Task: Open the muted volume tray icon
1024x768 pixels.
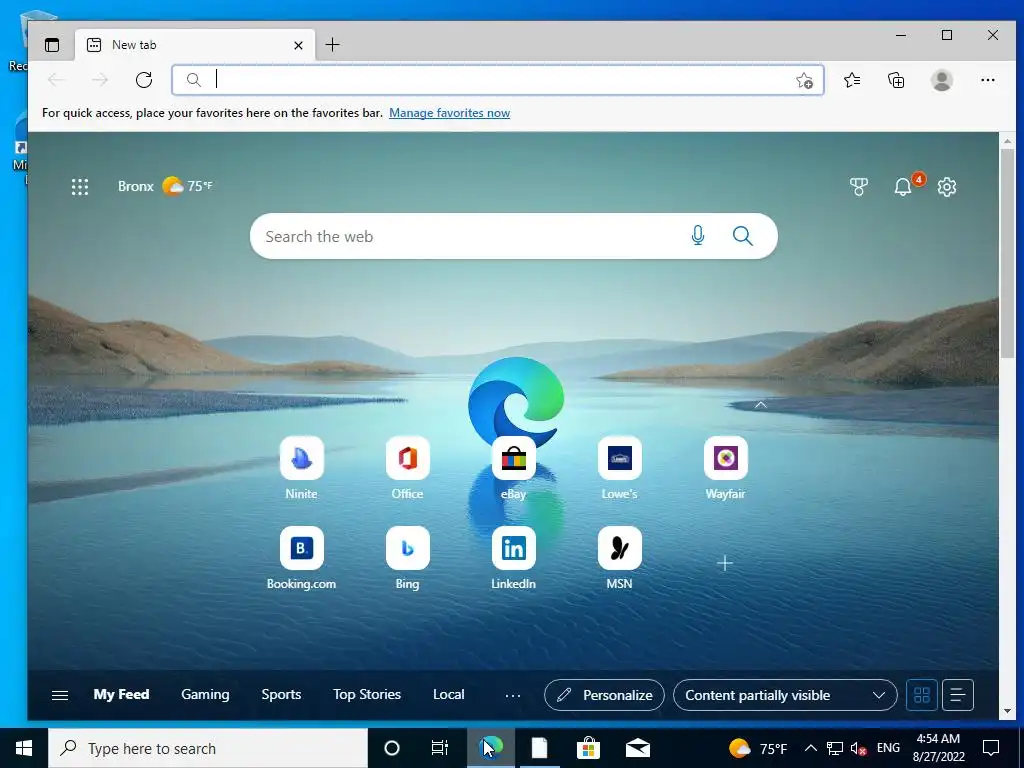Action: pyautogui.click(x=858, y=748)
